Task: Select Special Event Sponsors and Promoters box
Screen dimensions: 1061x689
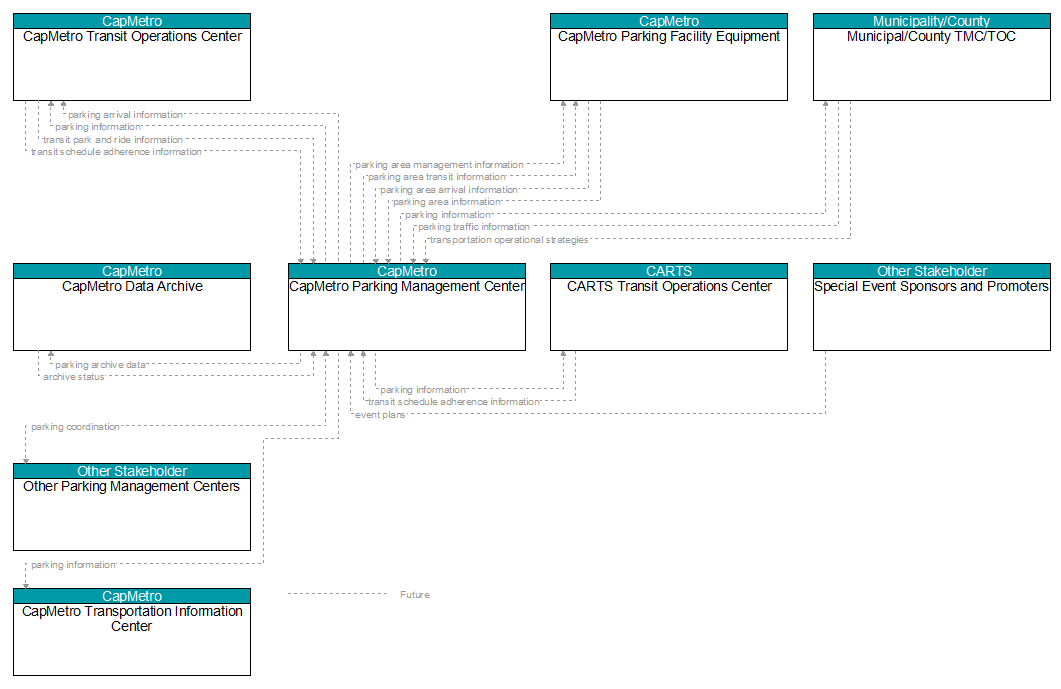Action: coord(931,307)
